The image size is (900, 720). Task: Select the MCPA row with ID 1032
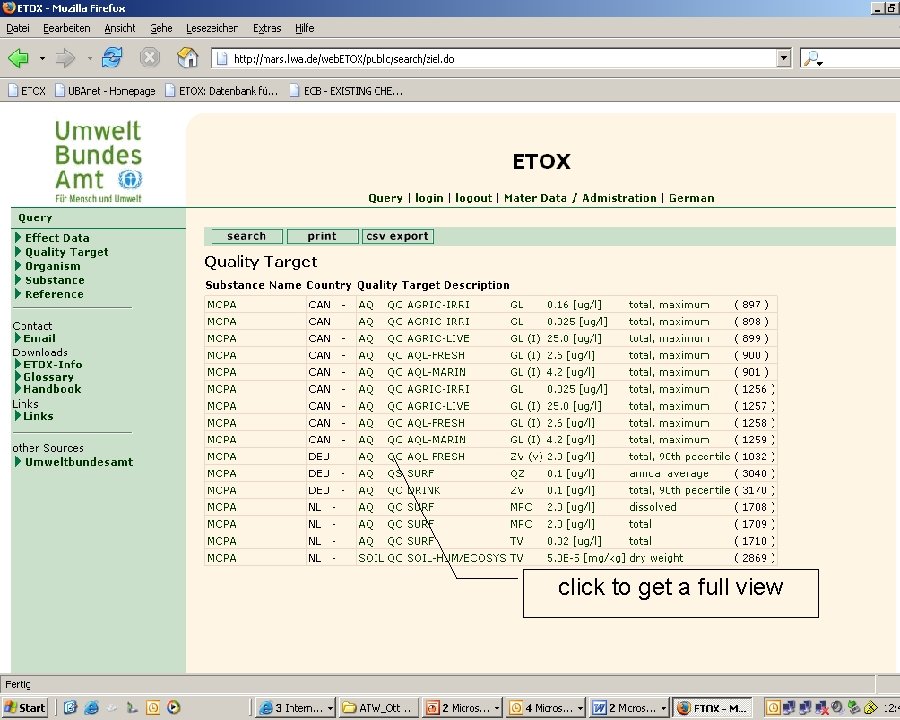pyautogui.click(x=490, y=456)
